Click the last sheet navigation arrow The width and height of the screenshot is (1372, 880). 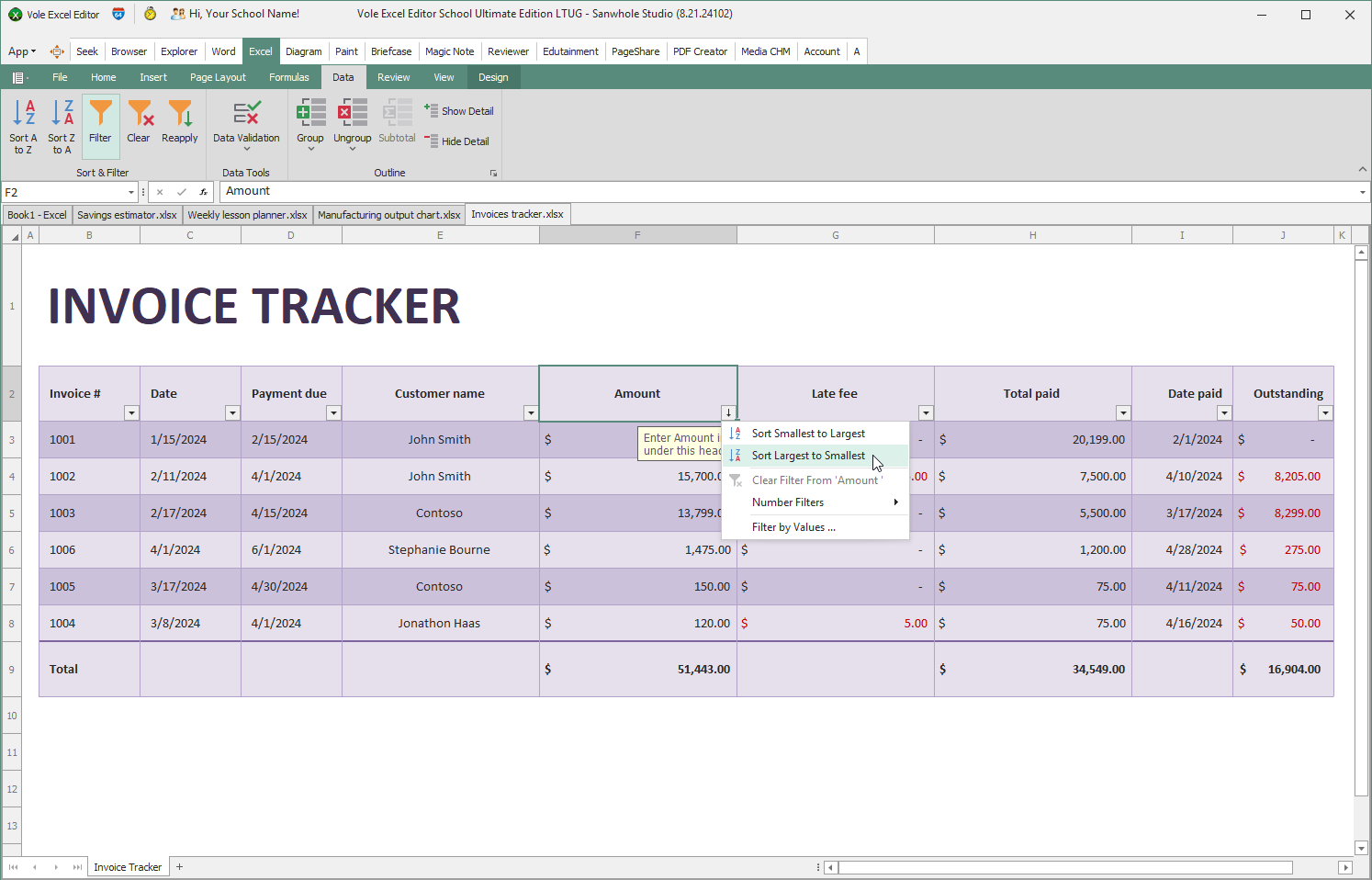77,867
